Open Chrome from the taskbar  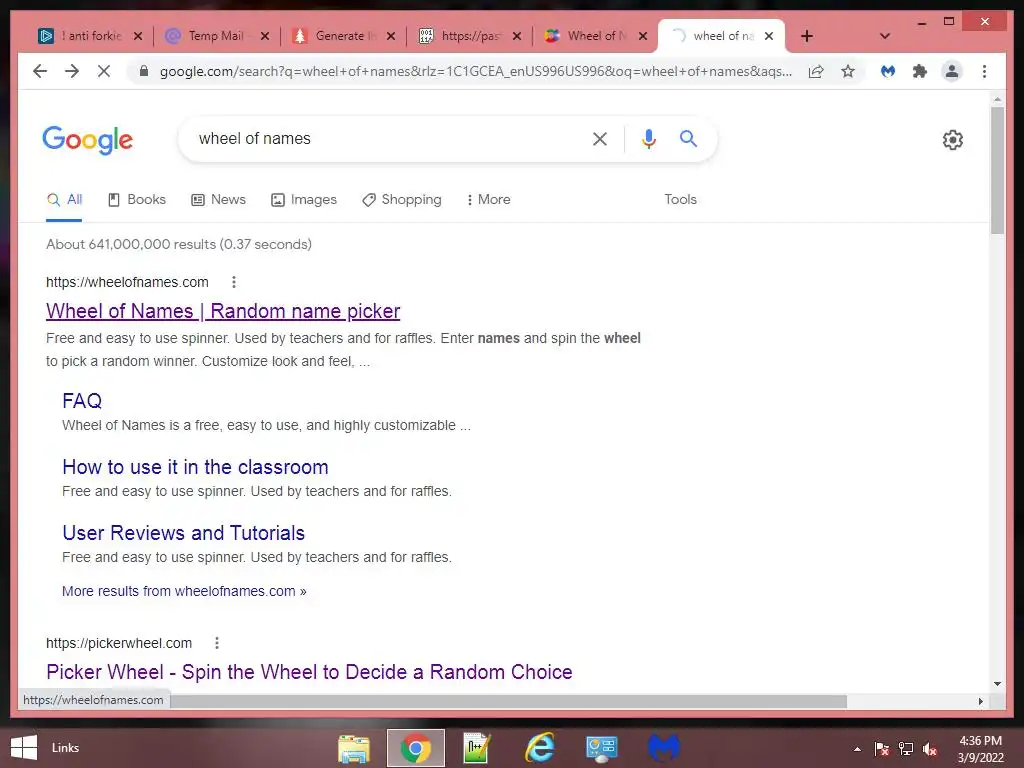[x=415, y=748]
